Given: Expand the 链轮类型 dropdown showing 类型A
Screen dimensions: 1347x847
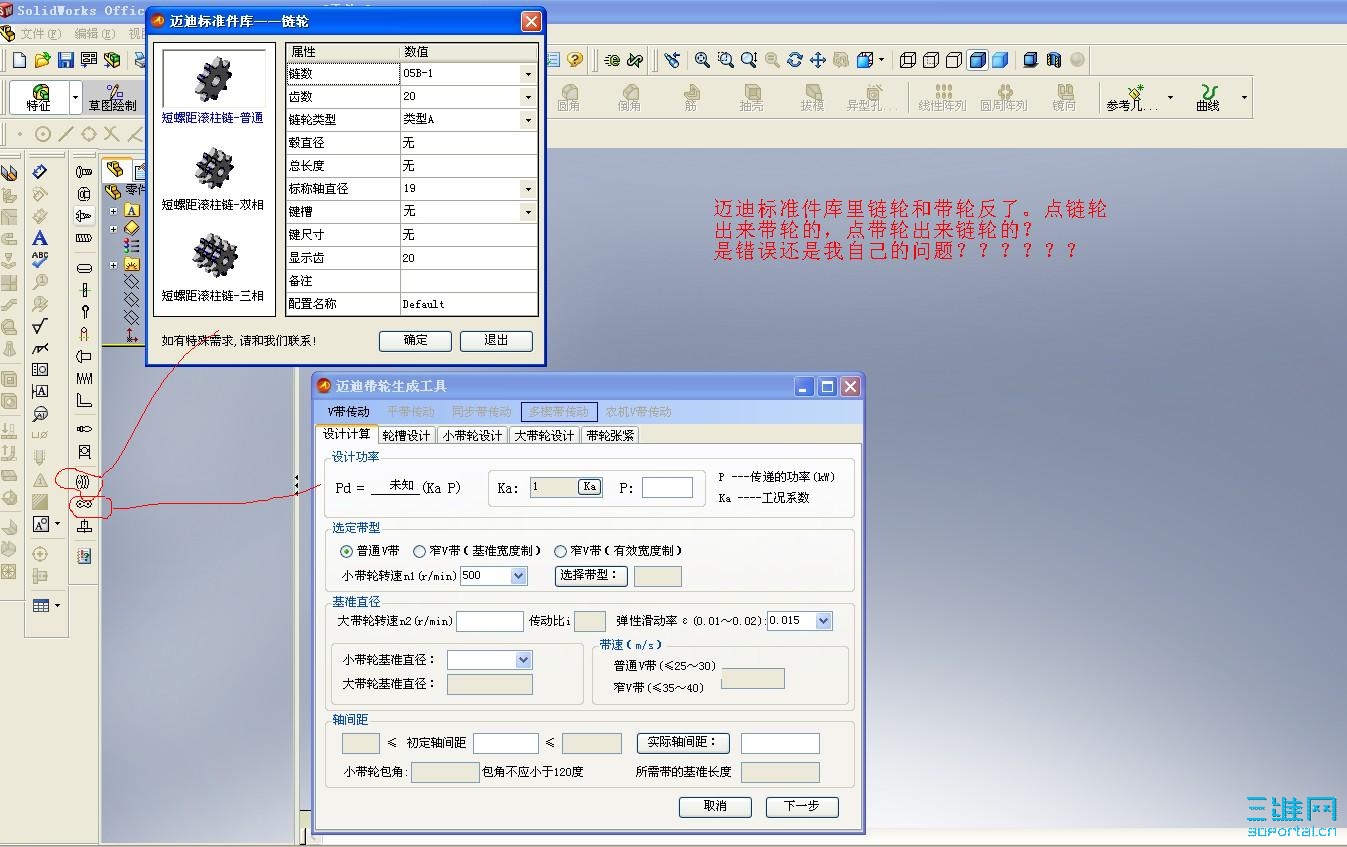Looking at the screenshot, I should coord(527,119).
